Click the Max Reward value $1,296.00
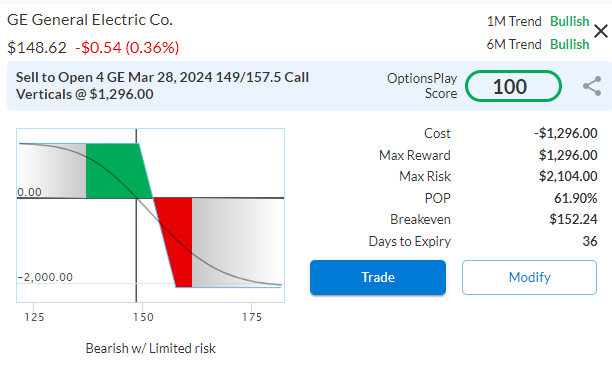Viewport: 612px width, 368px height. pyautogui.click(x=568, y=155)
